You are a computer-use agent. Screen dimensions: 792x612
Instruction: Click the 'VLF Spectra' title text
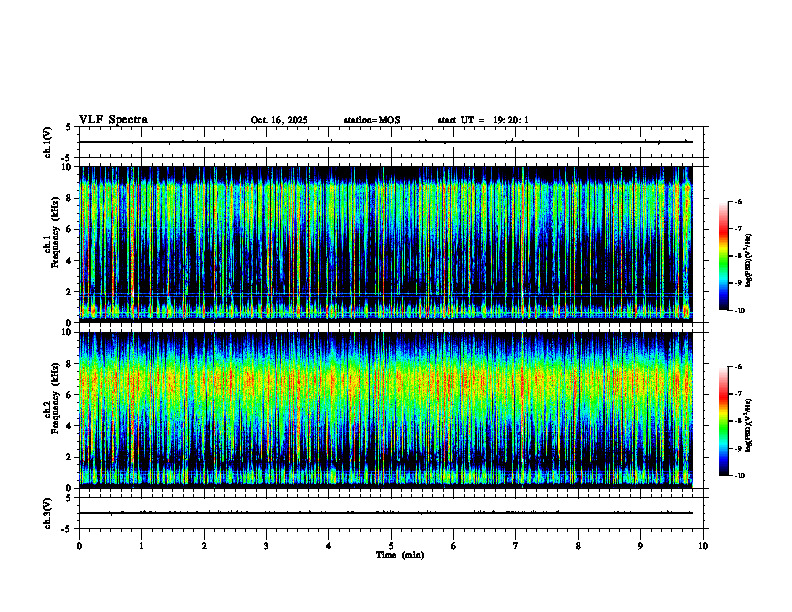113,120
